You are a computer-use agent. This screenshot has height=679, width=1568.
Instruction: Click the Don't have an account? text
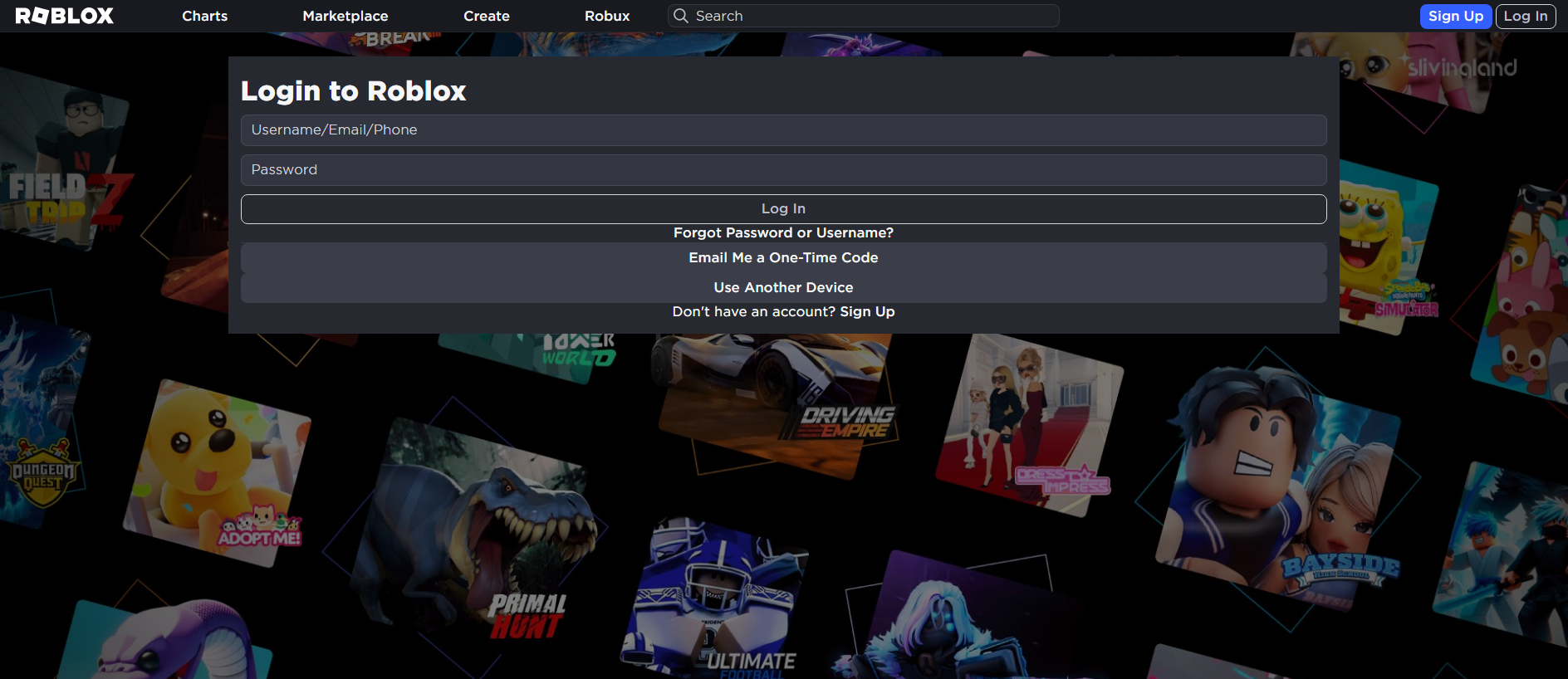(753, 312)
